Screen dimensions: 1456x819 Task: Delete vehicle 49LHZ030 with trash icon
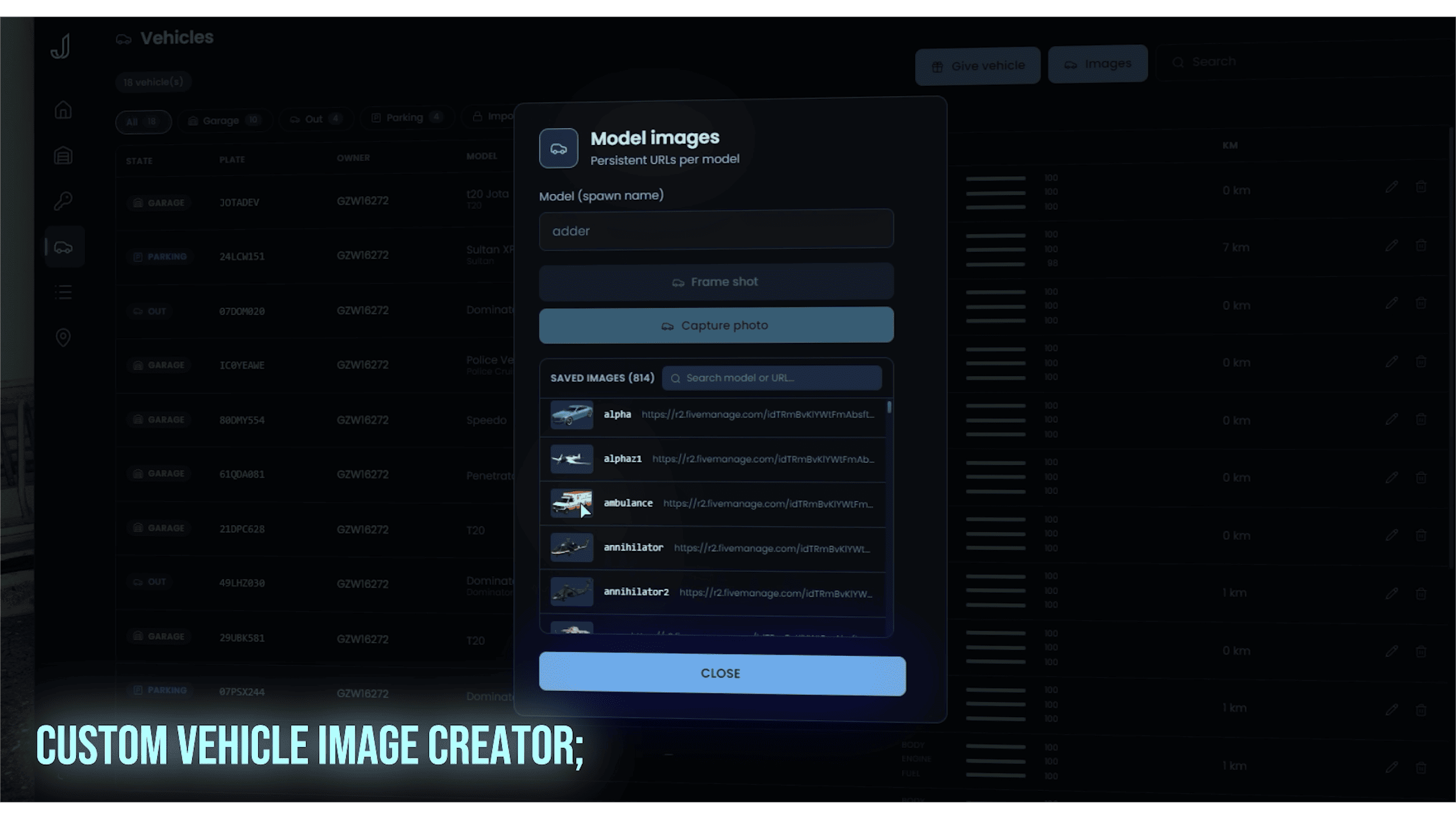pyautogui.click(x=1421, y=593)
